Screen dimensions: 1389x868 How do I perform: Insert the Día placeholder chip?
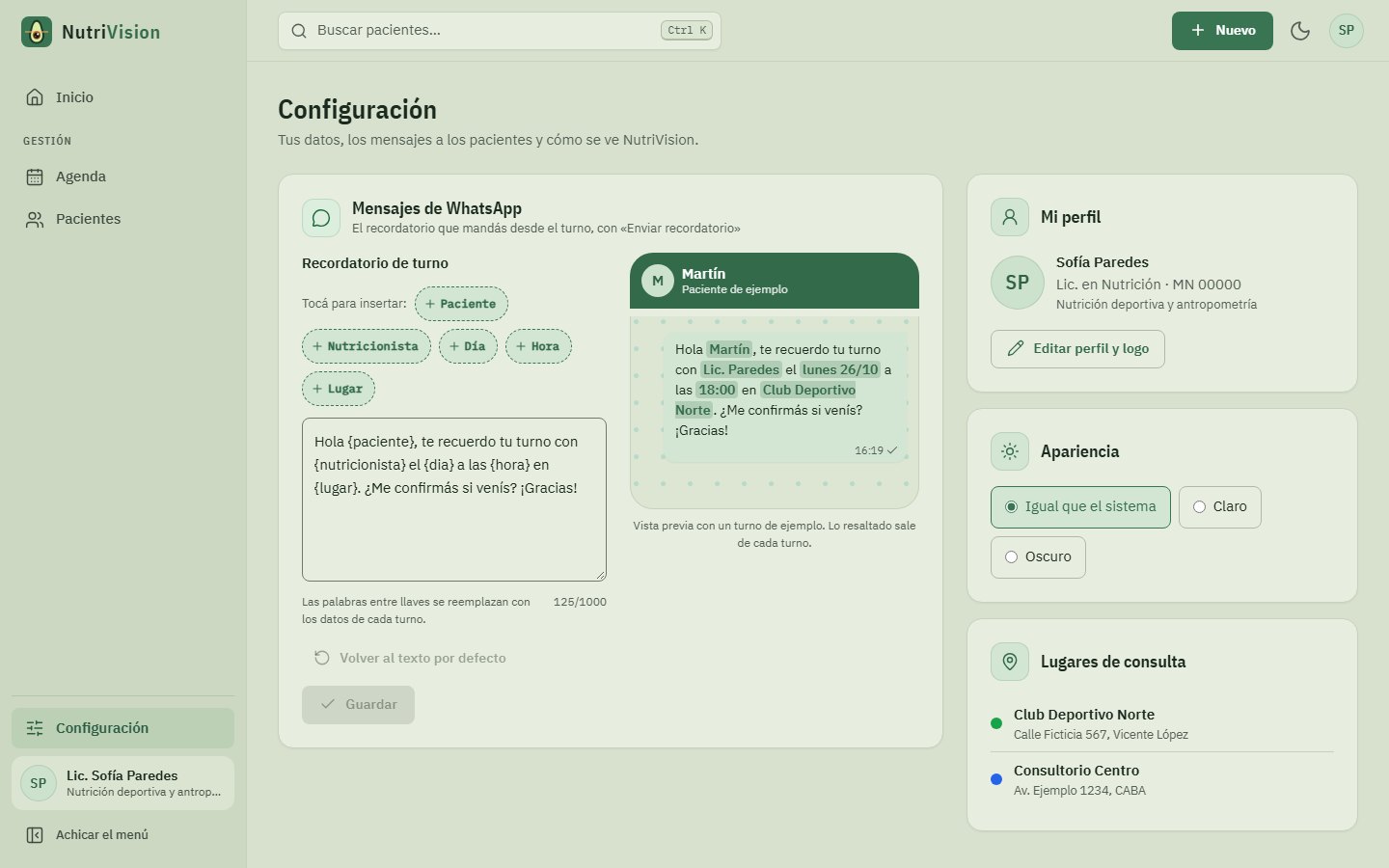[468, 346]
